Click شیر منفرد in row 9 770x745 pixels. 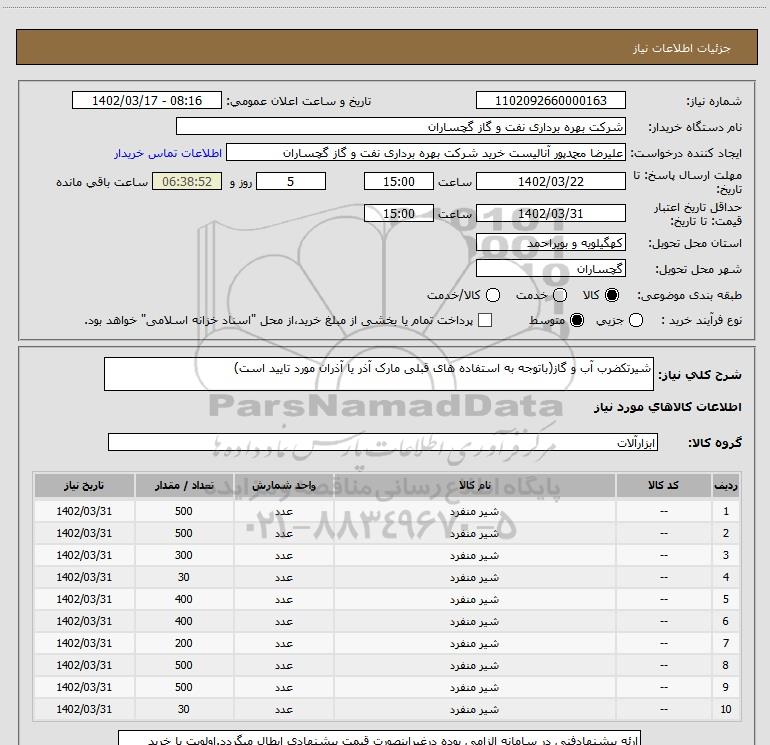click(474, 687)
